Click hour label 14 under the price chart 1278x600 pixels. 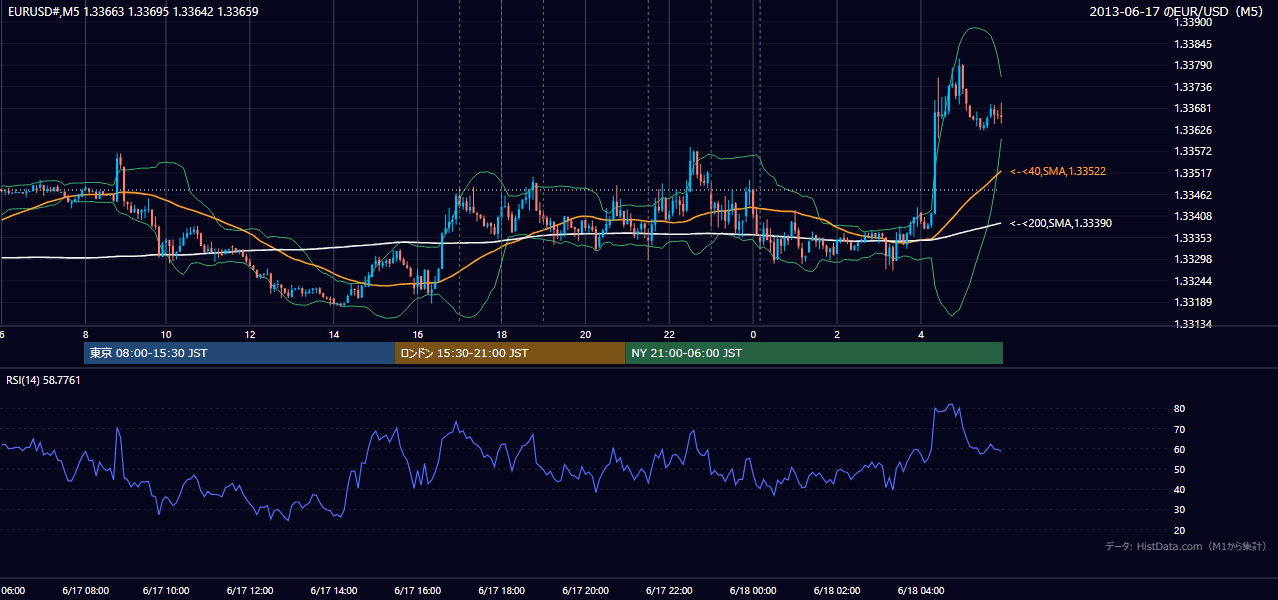(x=334, y=335)
